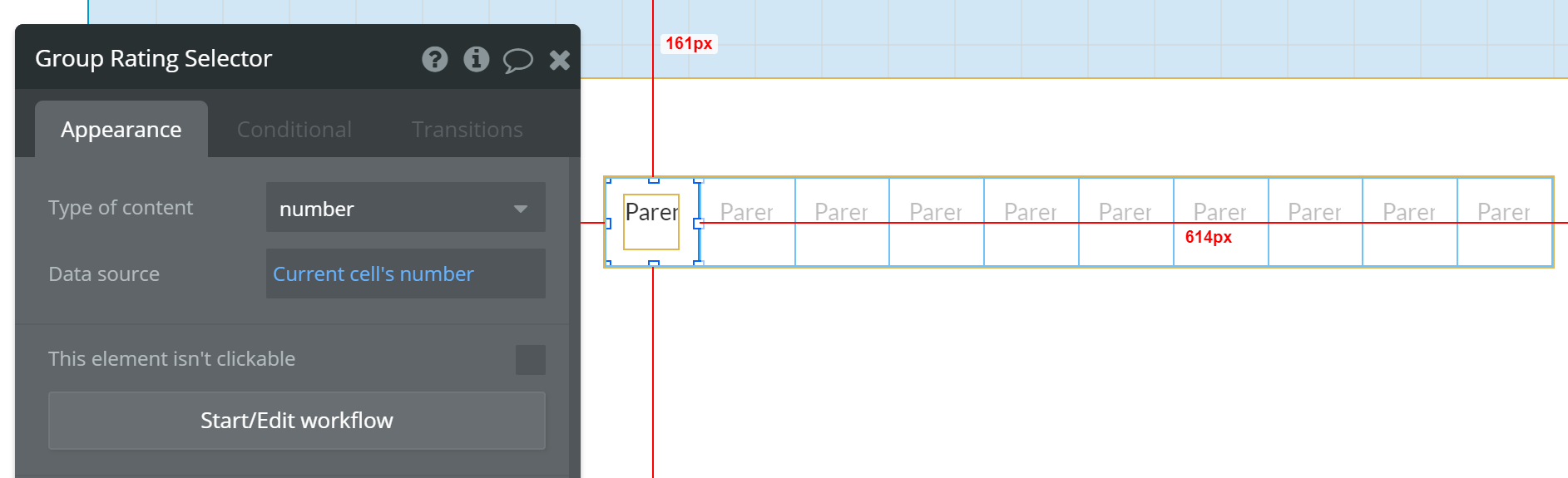The image size is (1568, 478).
Task: Toggle the element isn't clickable checkbox
Action: coord(530,360)
